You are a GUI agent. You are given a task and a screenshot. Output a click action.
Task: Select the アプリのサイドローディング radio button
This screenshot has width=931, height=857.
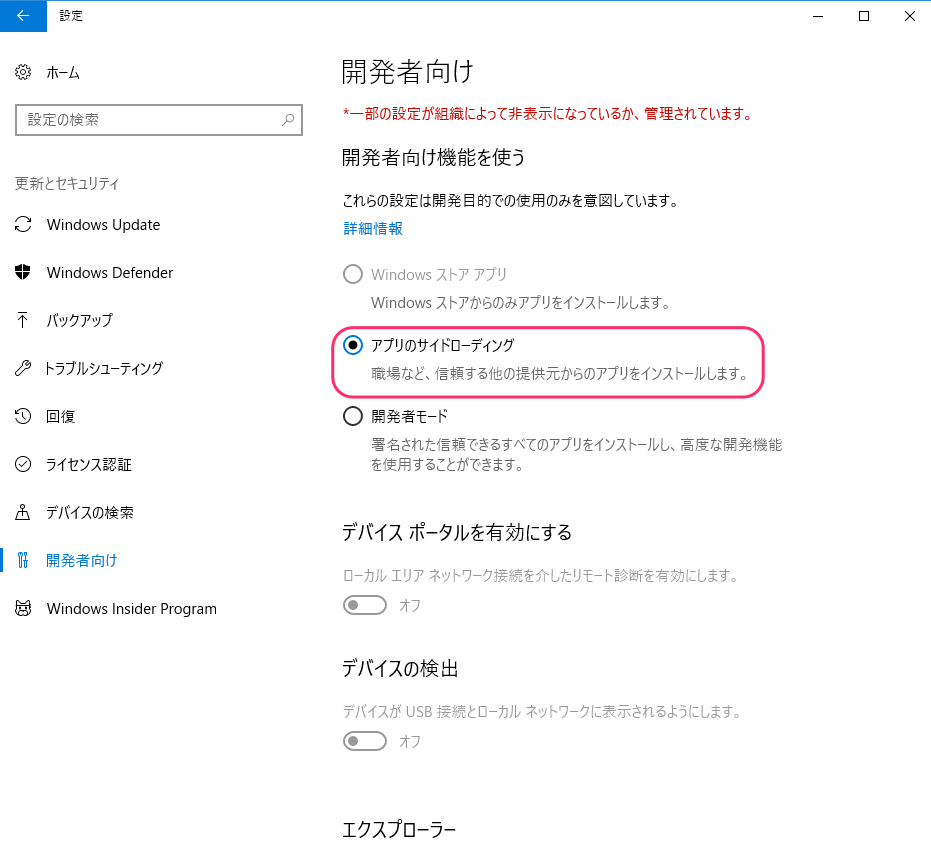pos(353,345)
